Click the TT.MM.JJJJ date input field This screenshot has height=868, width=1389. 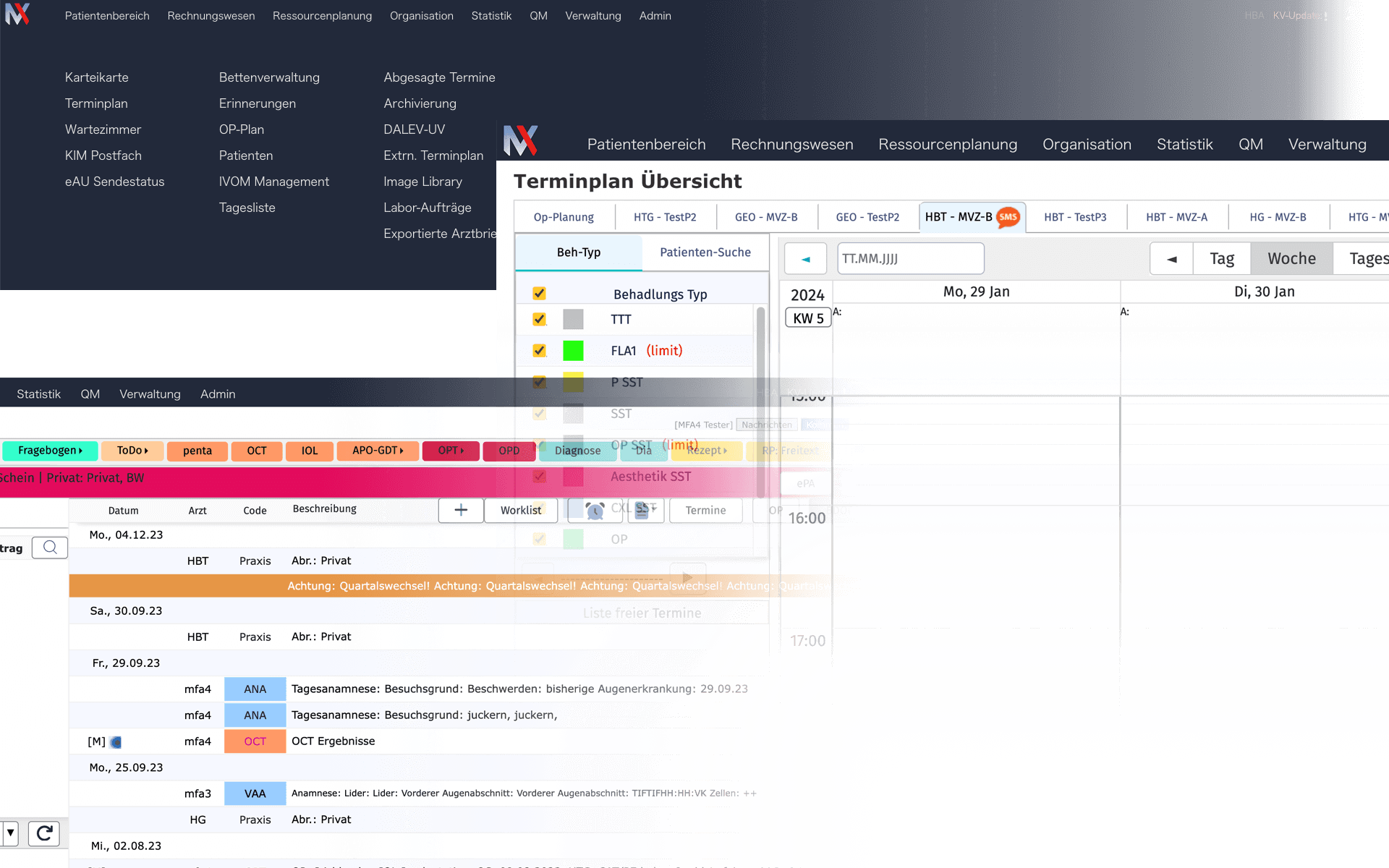point(910,259)
